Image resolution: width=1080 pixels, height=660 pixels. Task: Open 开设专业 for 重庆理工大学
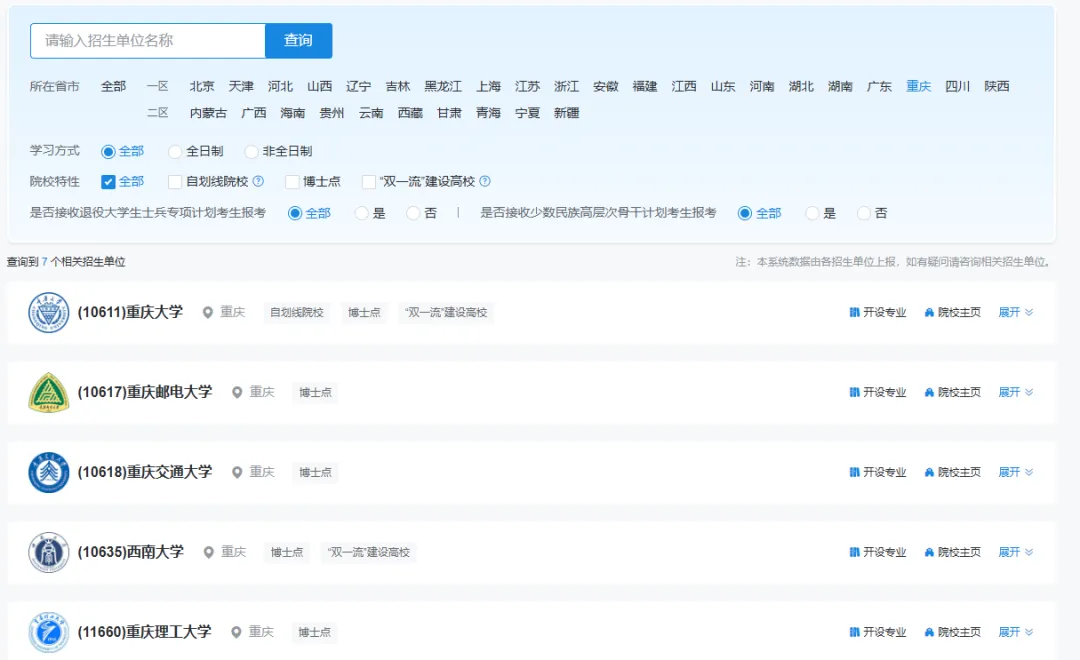tap(878, 632)
